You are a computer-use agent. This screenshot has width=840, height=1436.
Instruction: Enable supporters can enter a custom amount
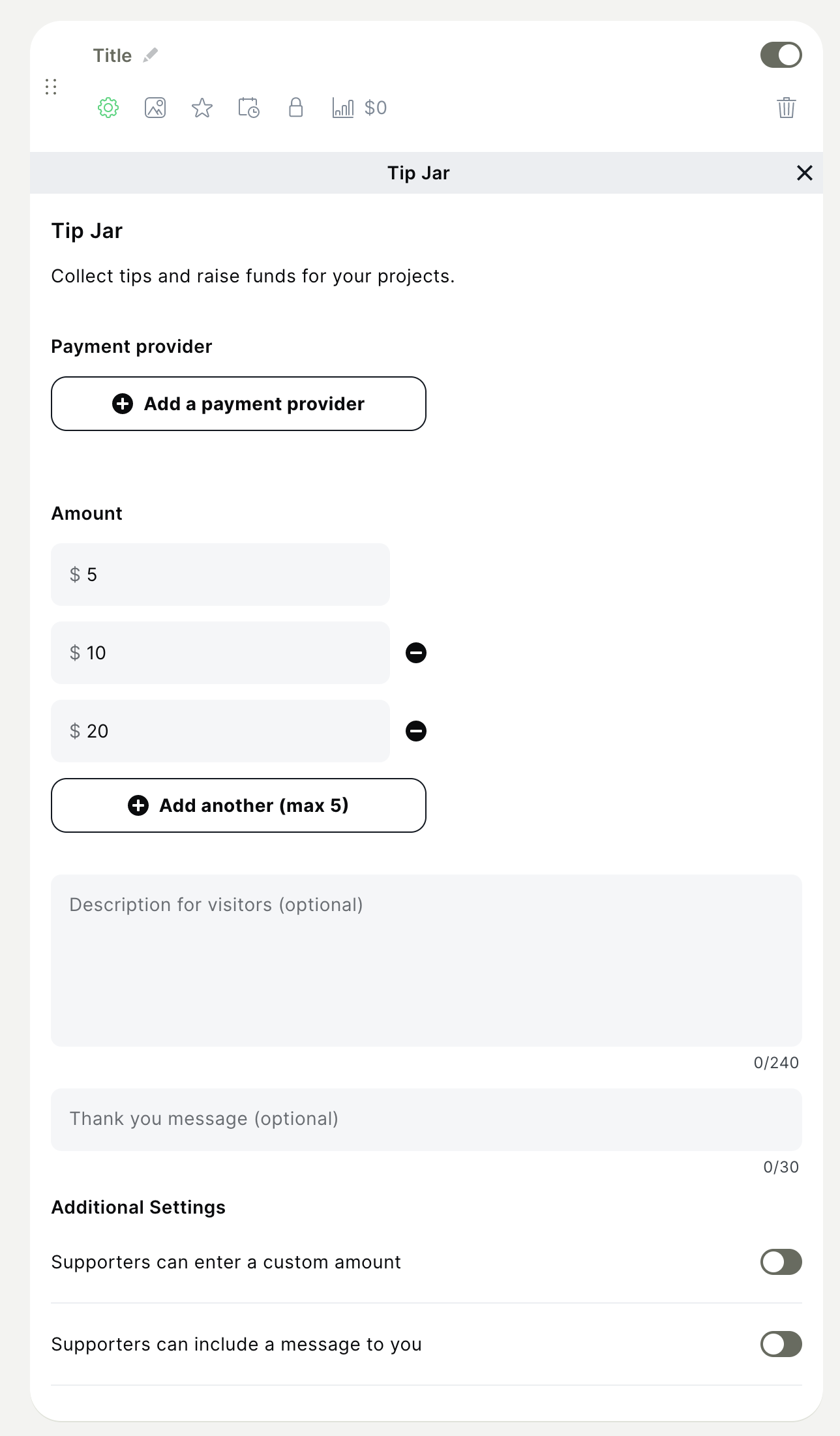(781, 1262)
